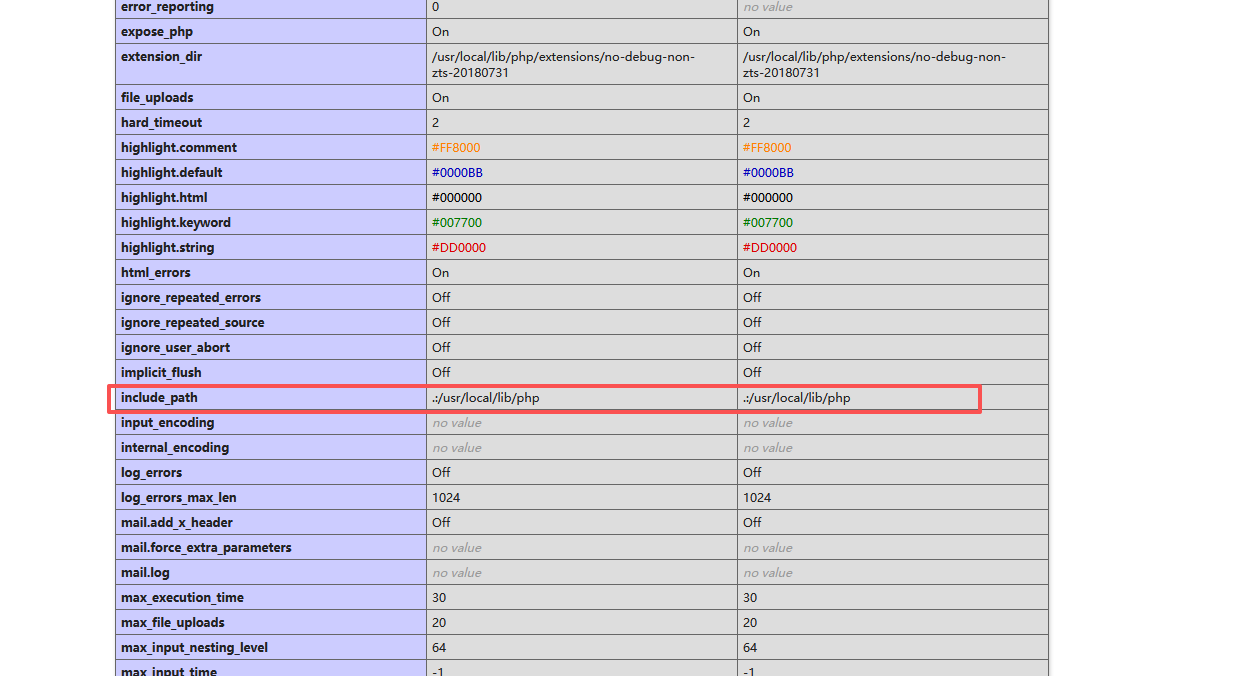Click the max_execution_time directive name
This screenshot has width=1255, height=676.
click(182, 598)
